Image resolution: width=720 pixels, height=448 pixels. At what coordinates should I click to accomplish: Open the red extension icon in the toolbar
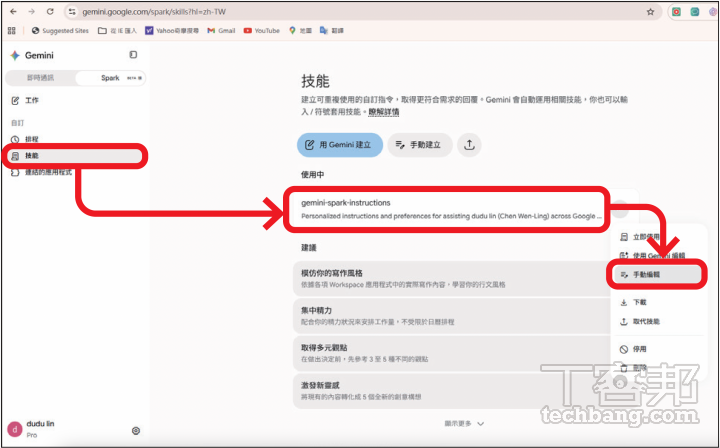coord(676,12)
